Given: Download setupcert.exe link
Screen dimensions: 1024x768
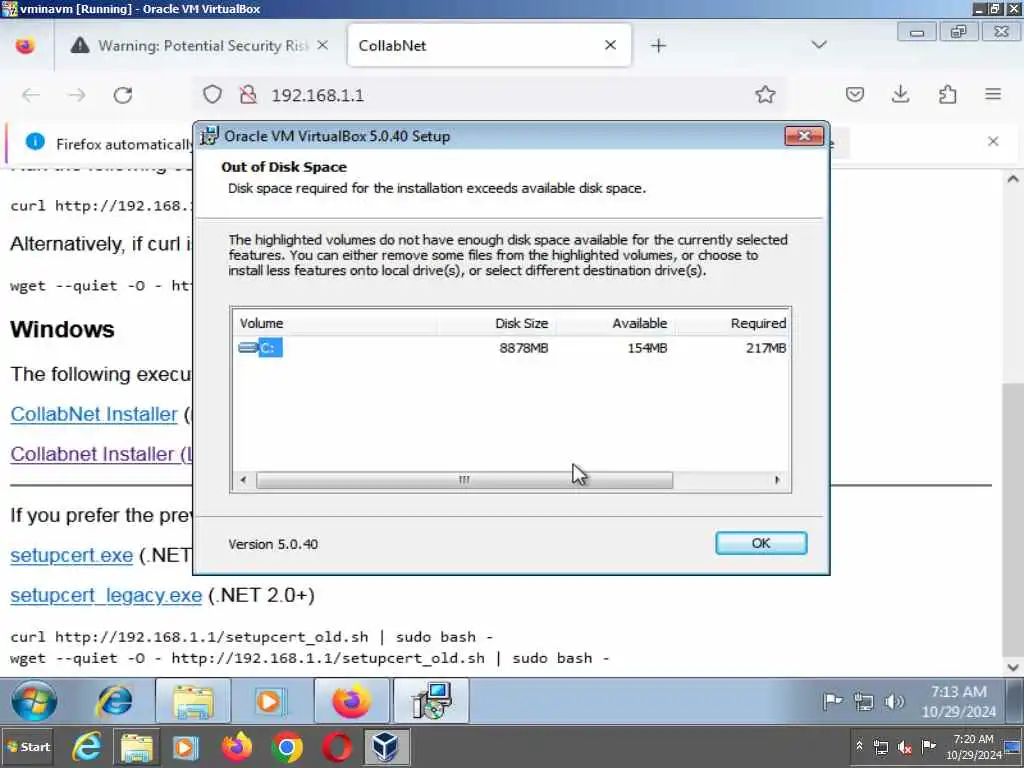Looking at the screenshot, I should tap(72, 555).
